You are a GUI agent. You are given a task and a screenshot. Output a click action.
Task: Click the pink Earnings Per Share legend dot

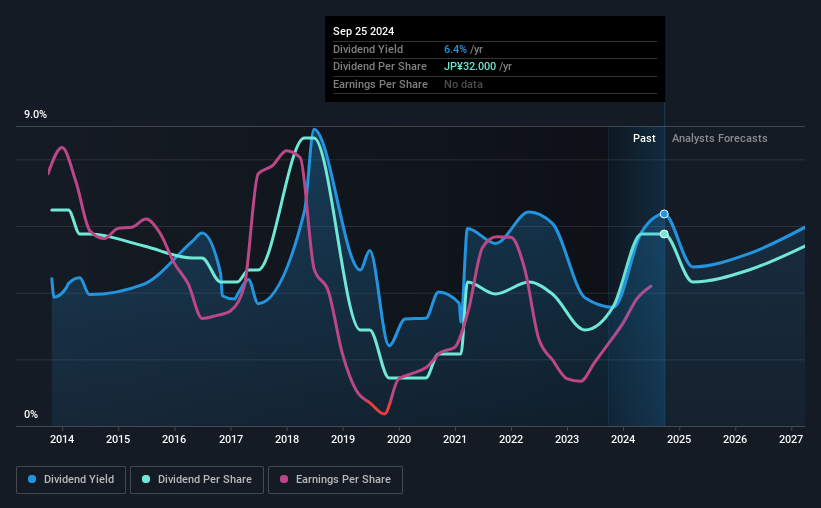(284, 479)
